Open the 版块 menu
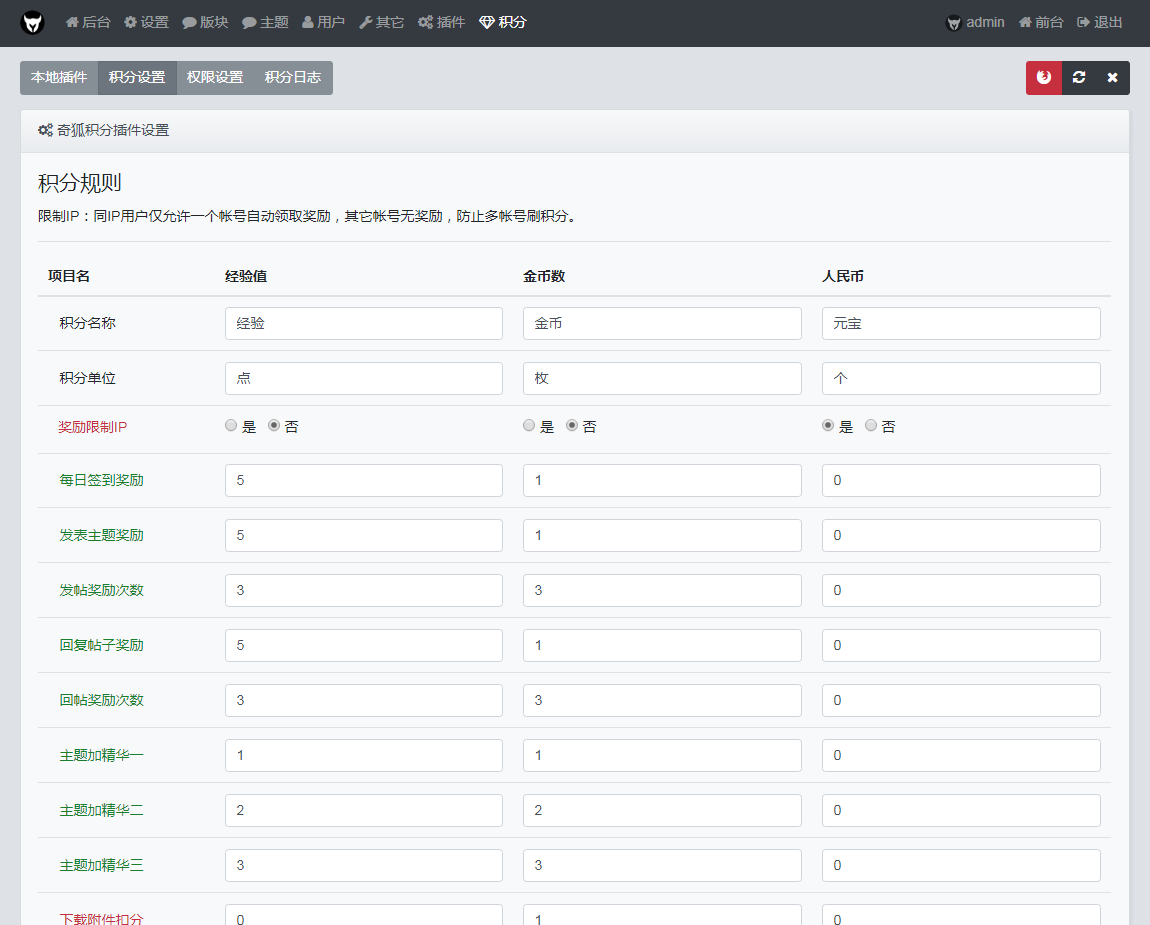This screenshot has width=1150, height=925. [x=205, y=23]
